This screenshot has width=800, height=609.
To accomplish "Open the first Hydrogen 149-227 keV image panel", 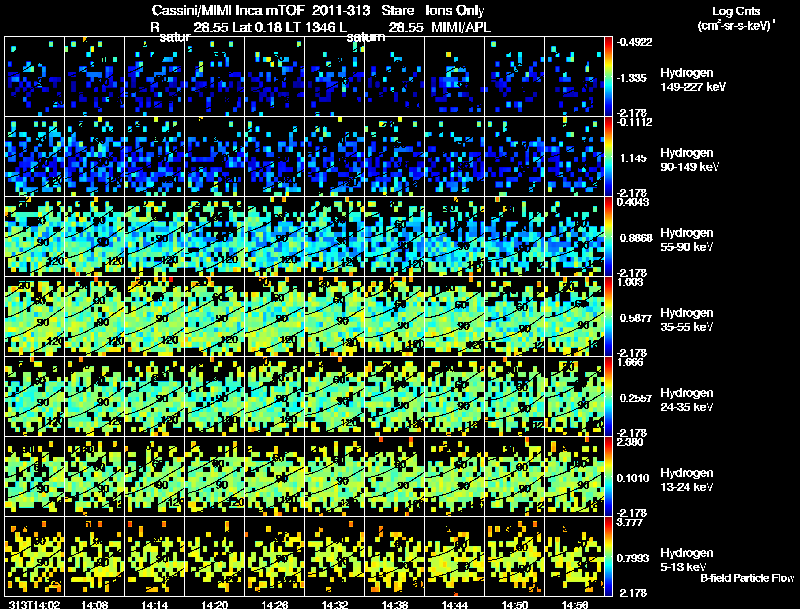I will click(34, 76).
